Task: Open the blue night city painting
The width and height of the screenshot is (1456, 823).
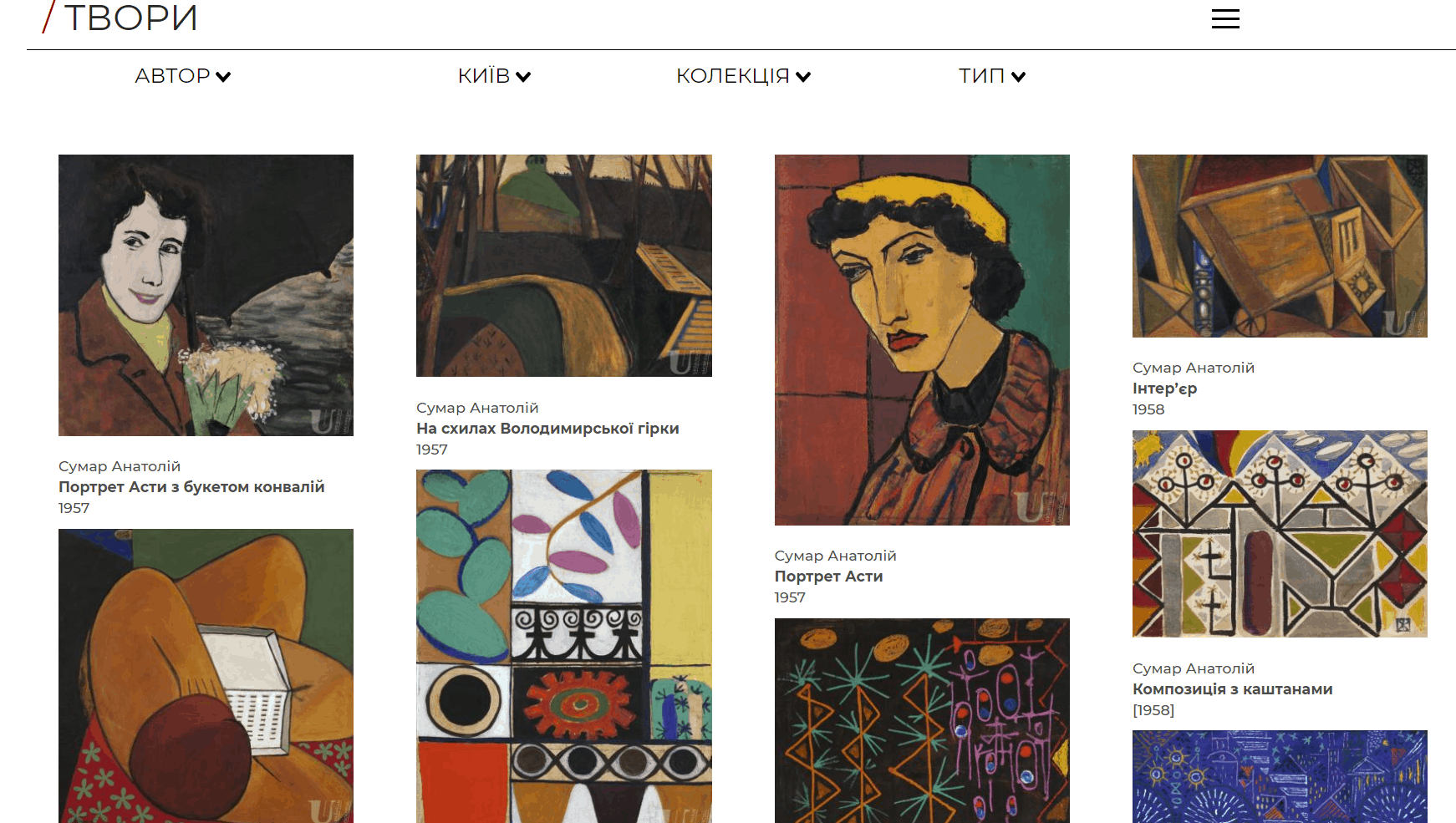Action: coord(1280,776)
